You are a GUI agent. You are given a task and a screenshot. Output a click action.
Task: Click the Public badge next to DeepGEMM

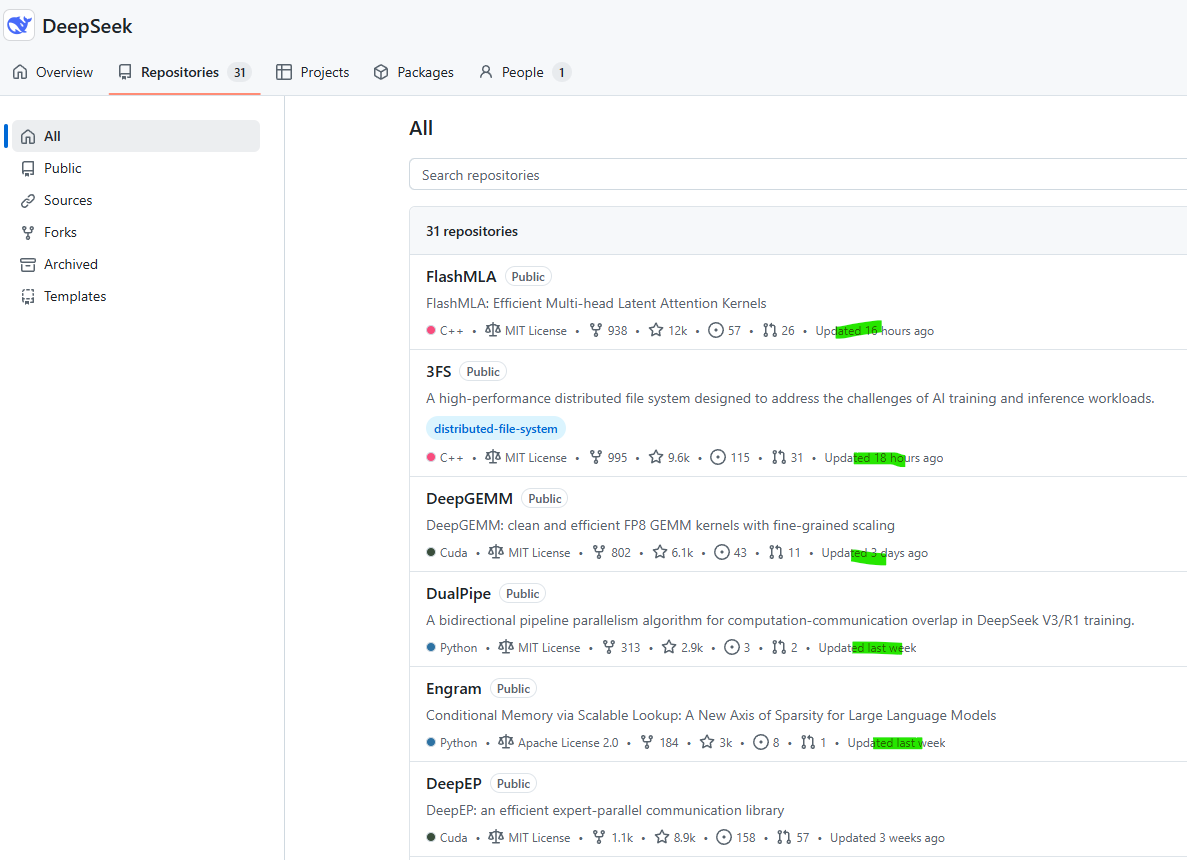pyautogui.click(x=545, y=499)
